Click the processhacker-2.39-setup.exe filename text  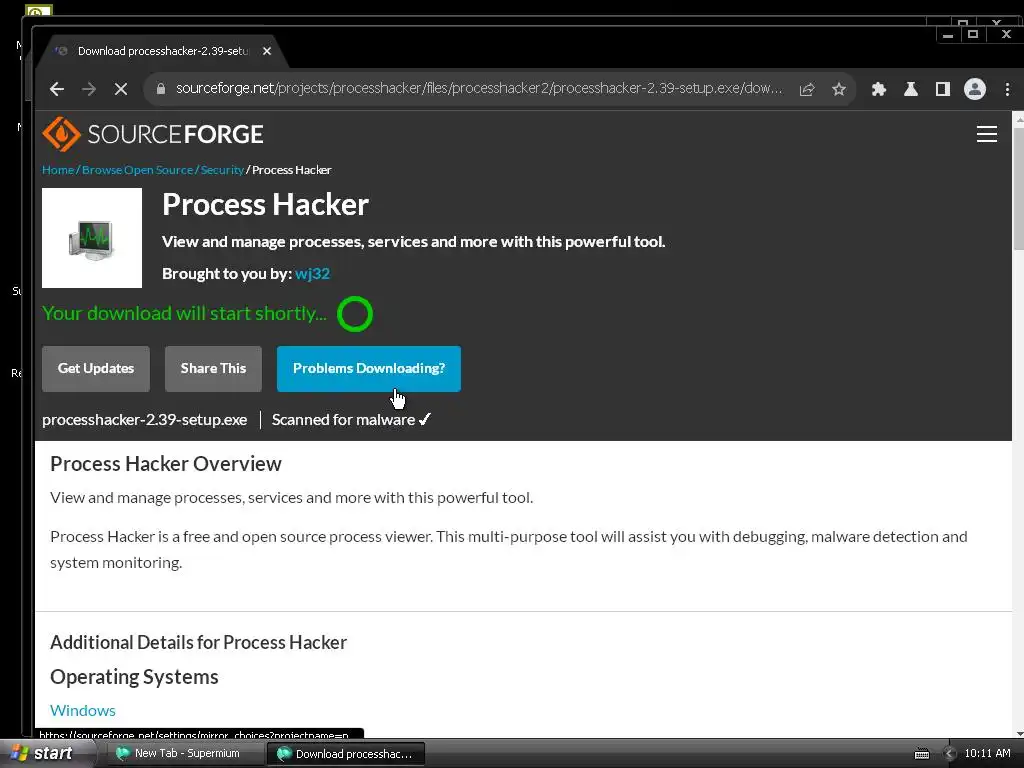click(144, 420)
